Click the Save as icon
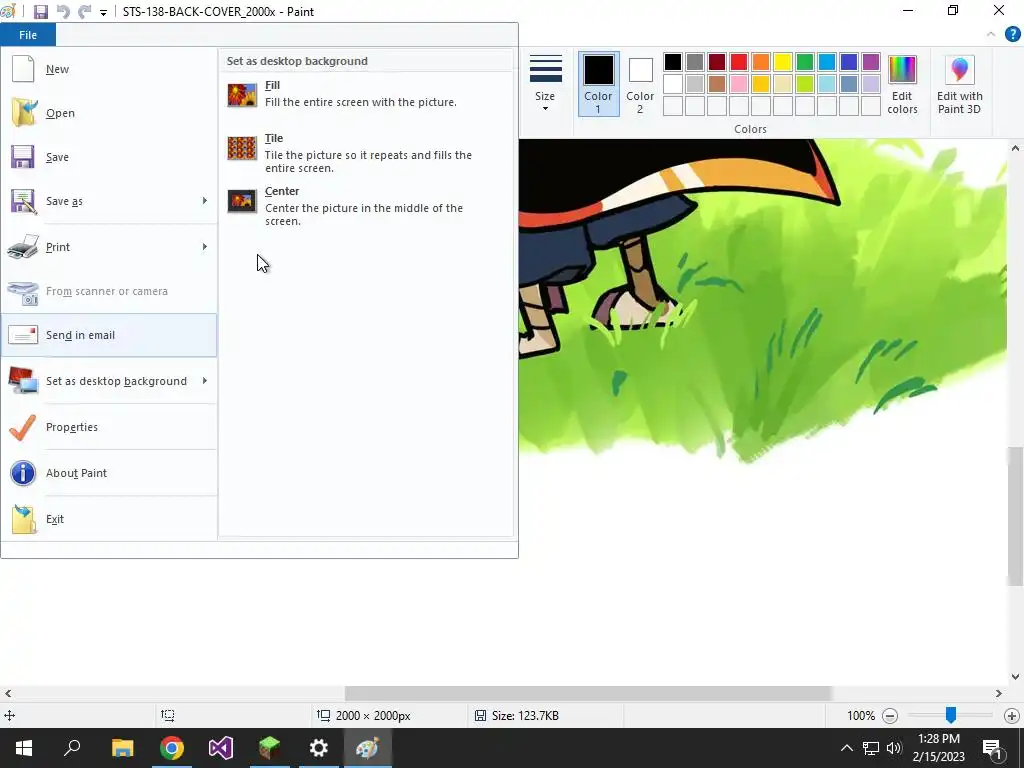The height and width of the screenshot is (768, 1024). point(23,201)
